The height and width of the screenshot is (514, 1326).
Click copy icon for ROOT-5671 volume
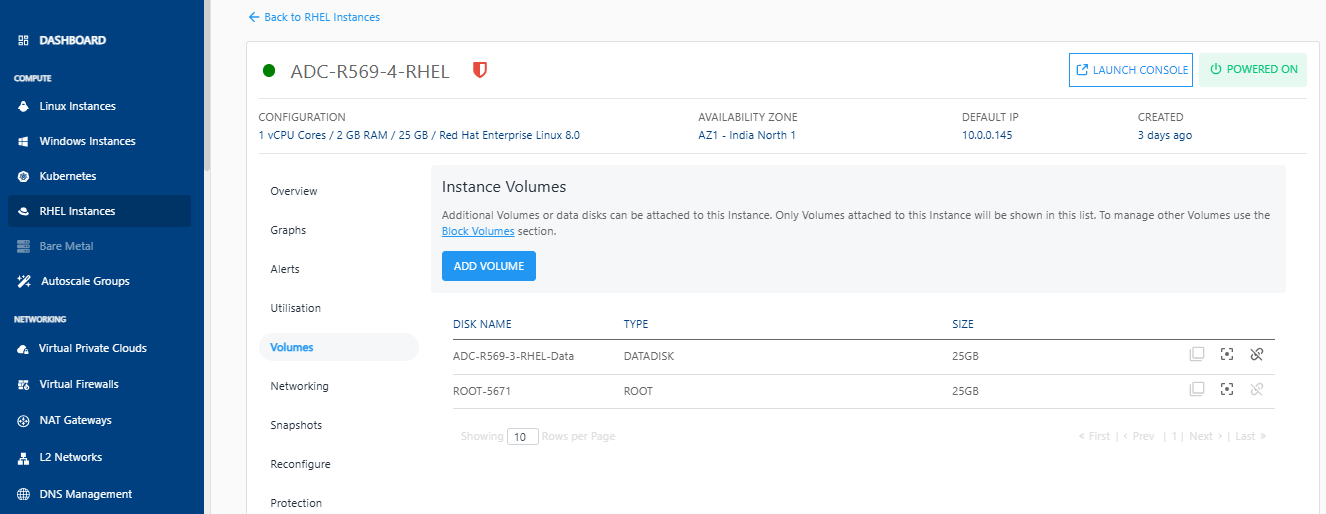point(1197,389)
